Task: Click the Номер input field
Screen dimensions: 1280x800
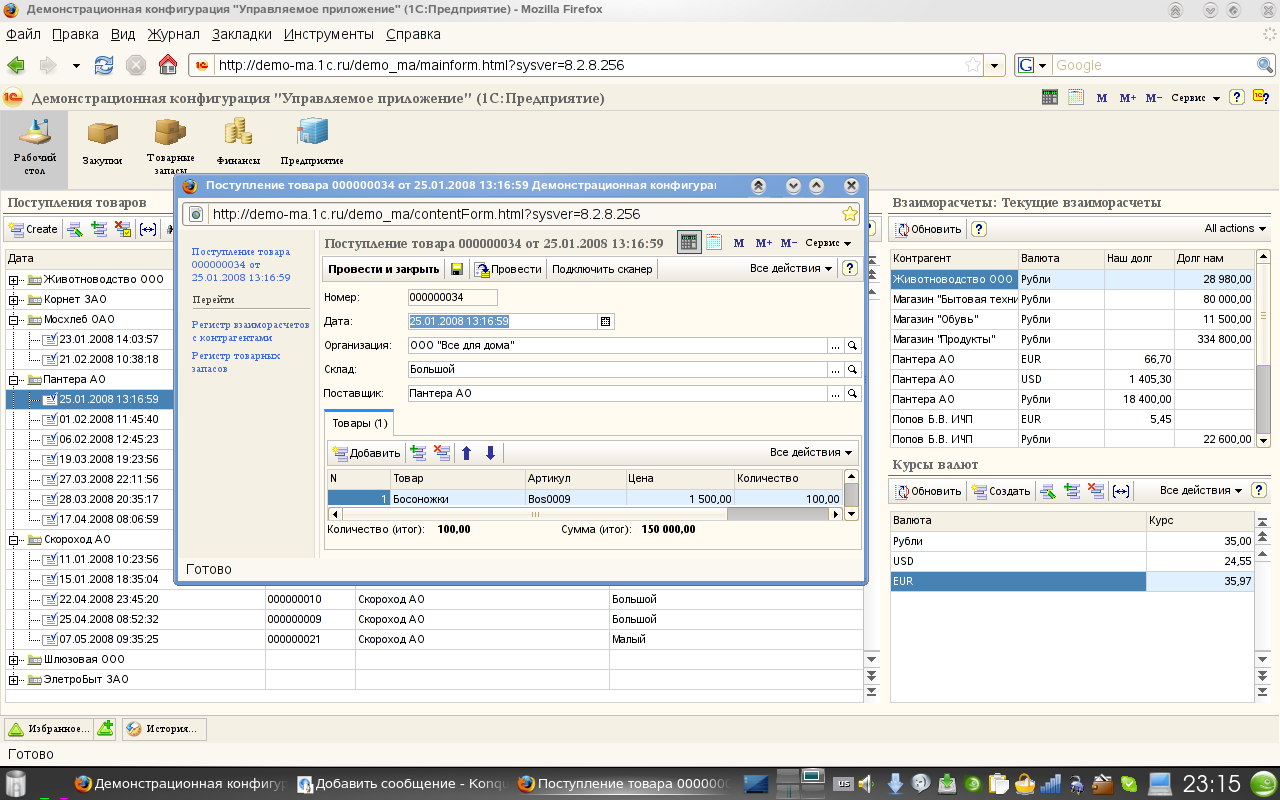Action: [x=453, y=297]
